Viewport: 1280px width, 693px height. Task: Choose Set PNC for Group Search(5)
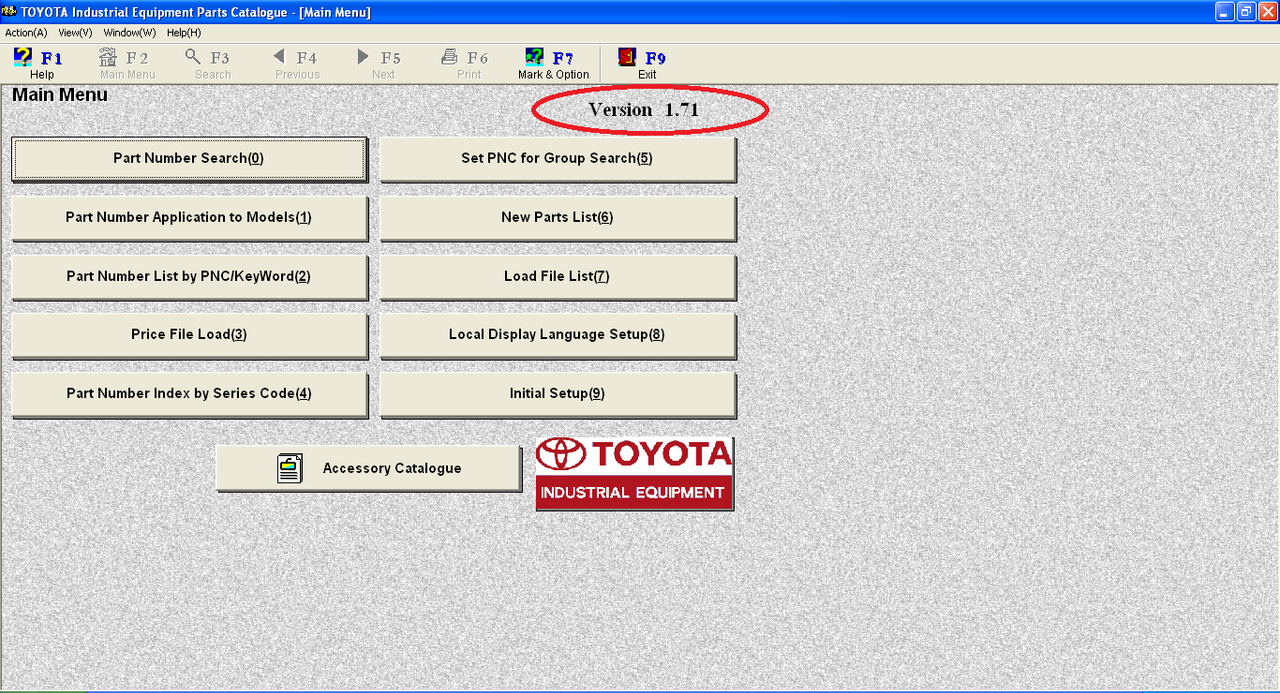pyautogui.click(x=557, y=159)
